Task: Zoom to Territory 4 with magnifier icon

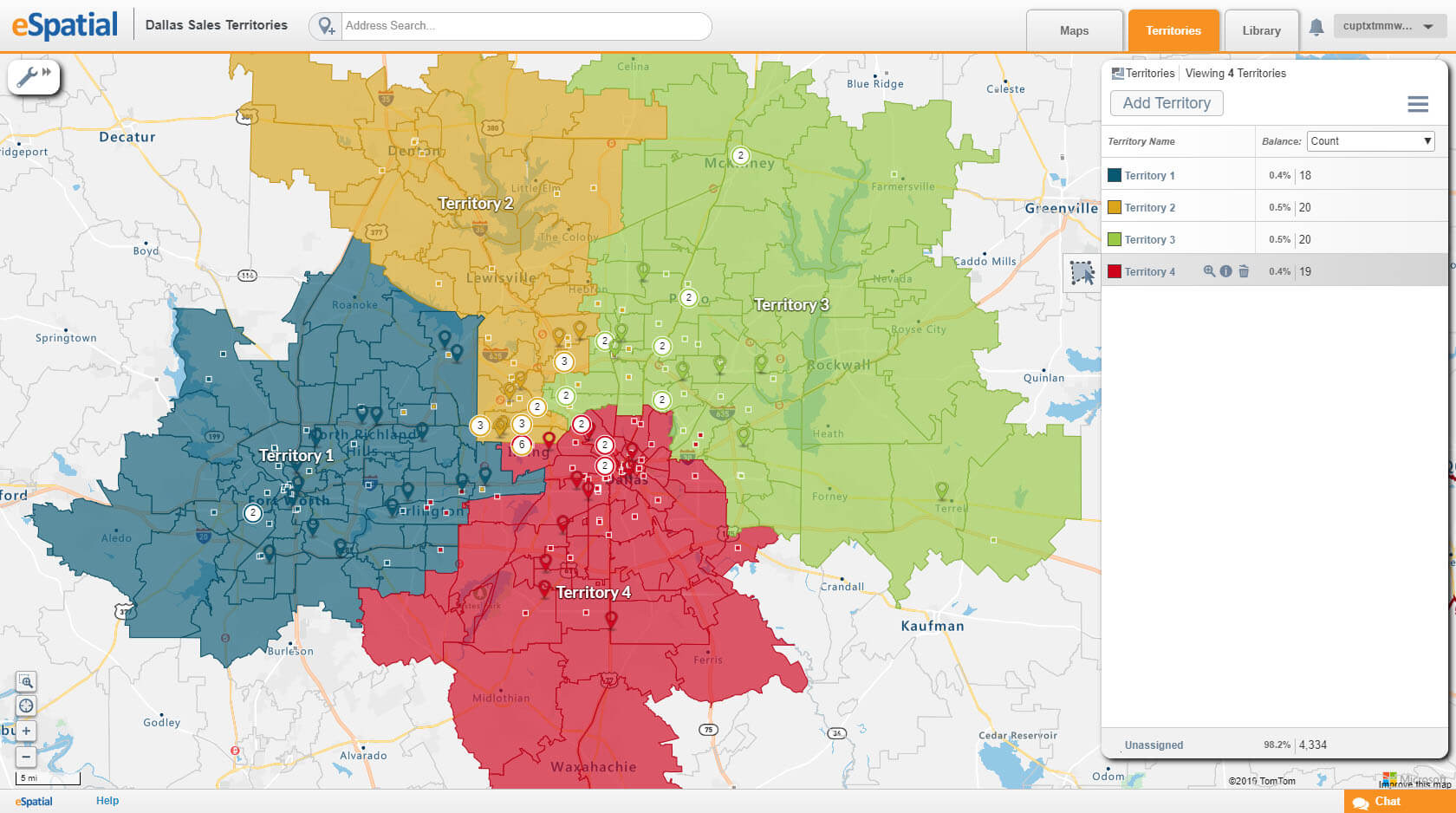Action: coord(1209,271)
